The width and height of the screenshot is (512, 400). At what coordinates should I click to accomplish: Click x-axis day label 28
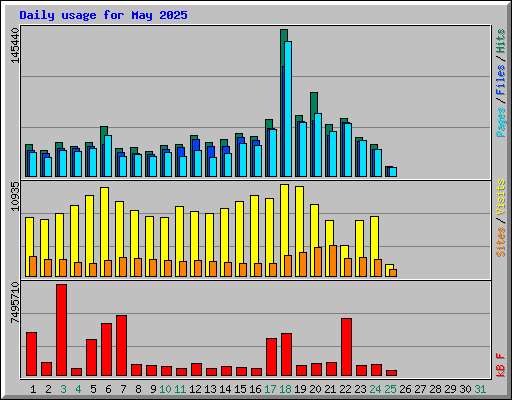coord(435,389)
